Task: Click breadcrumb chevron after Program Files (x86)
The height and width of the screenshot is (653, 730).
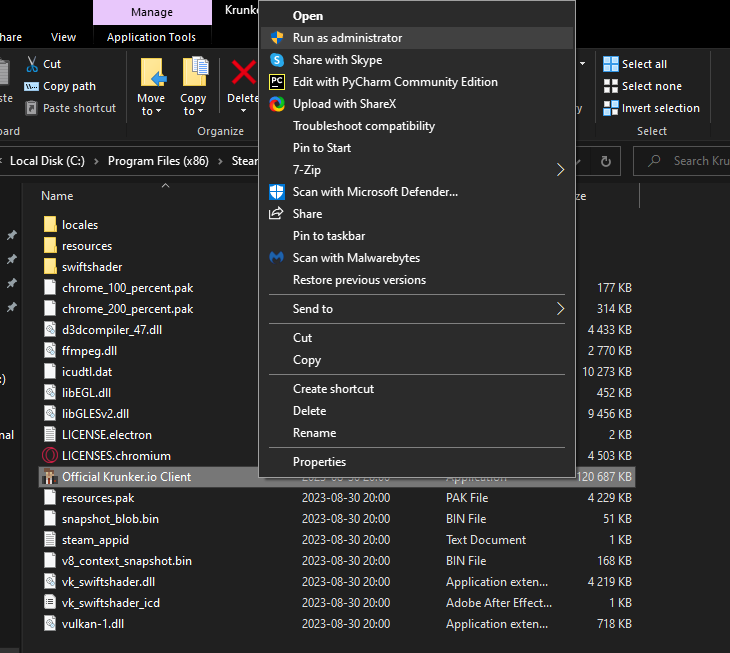Action: point(220,162)
